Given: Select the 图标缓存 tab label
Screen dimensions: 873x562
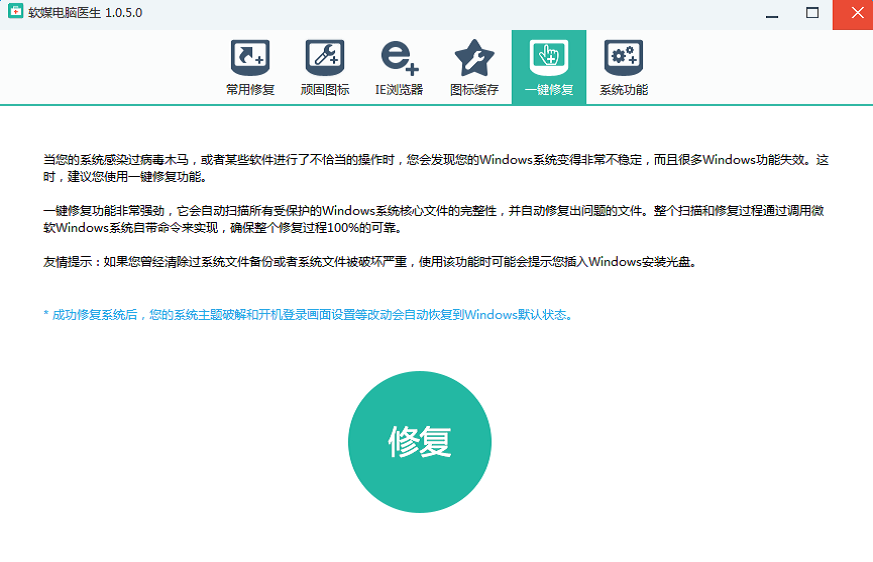Looking at the screenshot, I should point(474,90).
